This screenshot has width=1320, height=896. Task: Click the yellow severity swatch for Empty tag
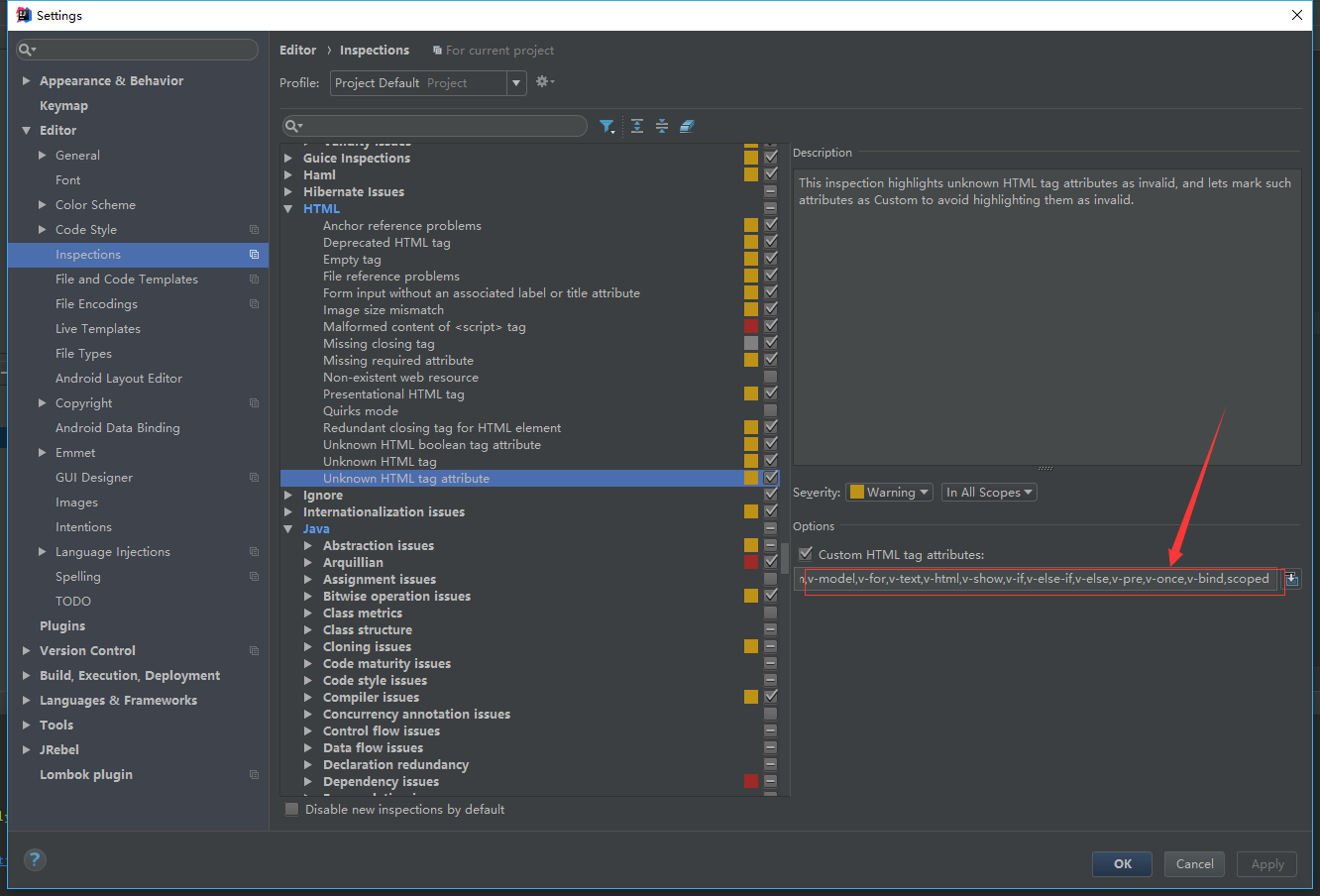(x=751, y=259)
